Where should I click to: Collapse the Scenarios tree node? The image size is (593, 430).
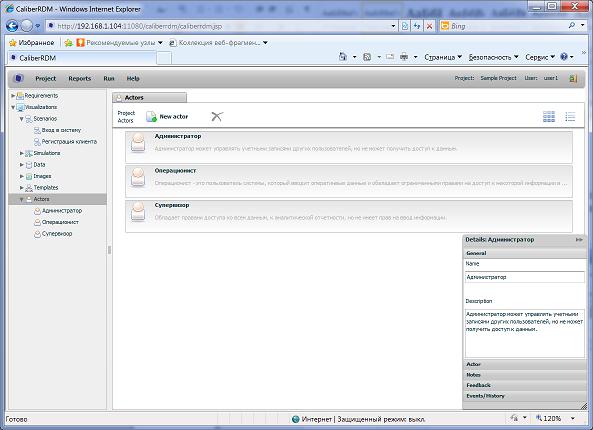22,119
